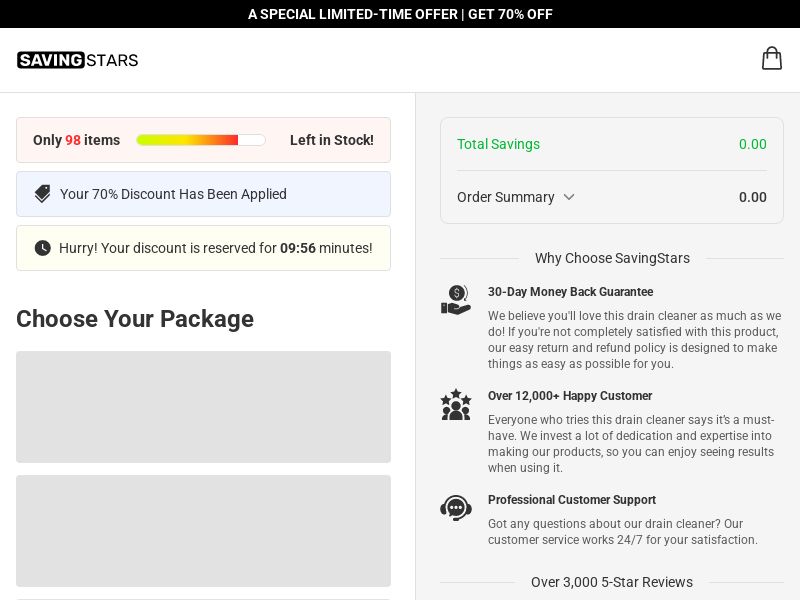Screen dimensions: 800x600
Task: Click the Over 3,000 5-Star Reviews heading
Action: tap(611, 582)
